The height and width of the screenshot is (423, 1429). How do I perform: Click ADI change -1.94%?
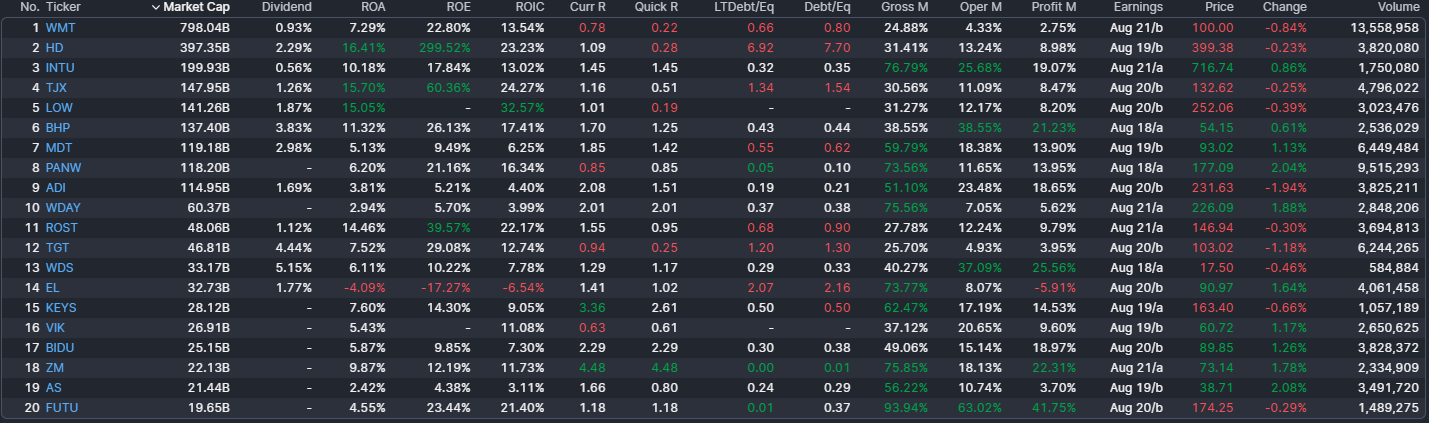coord(1287,187)
